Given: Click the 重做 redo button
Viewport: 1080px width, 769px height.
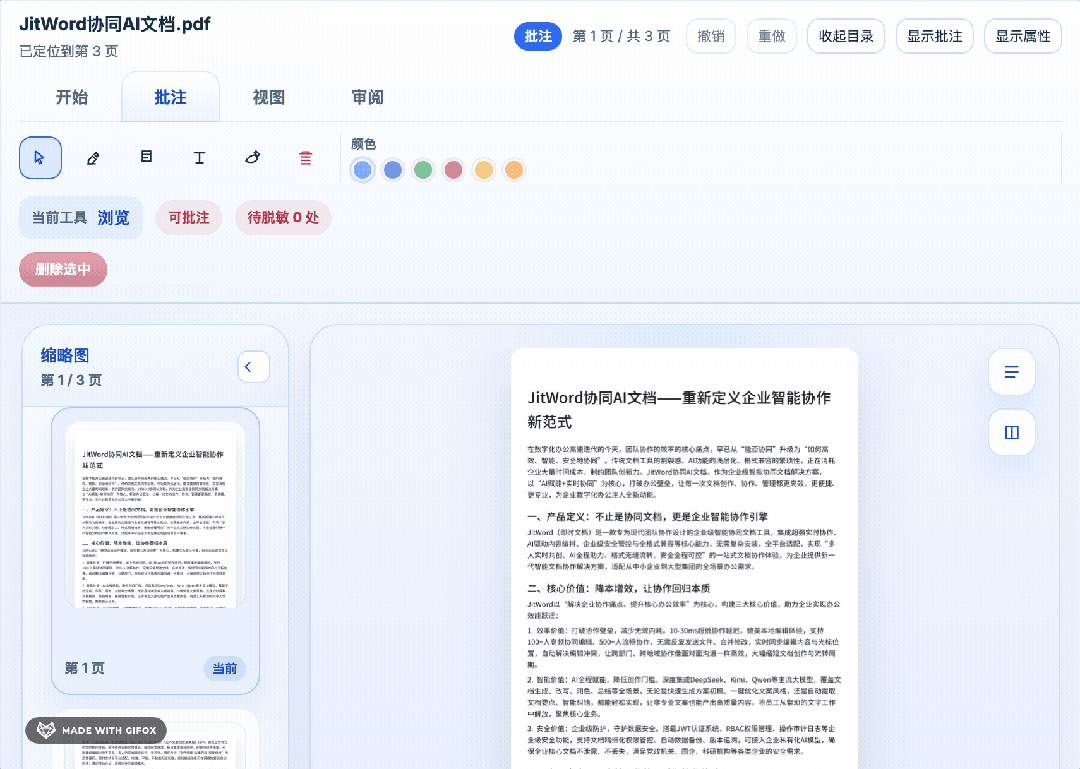Looking at the screenshot, I should click(x=771, y=37).
